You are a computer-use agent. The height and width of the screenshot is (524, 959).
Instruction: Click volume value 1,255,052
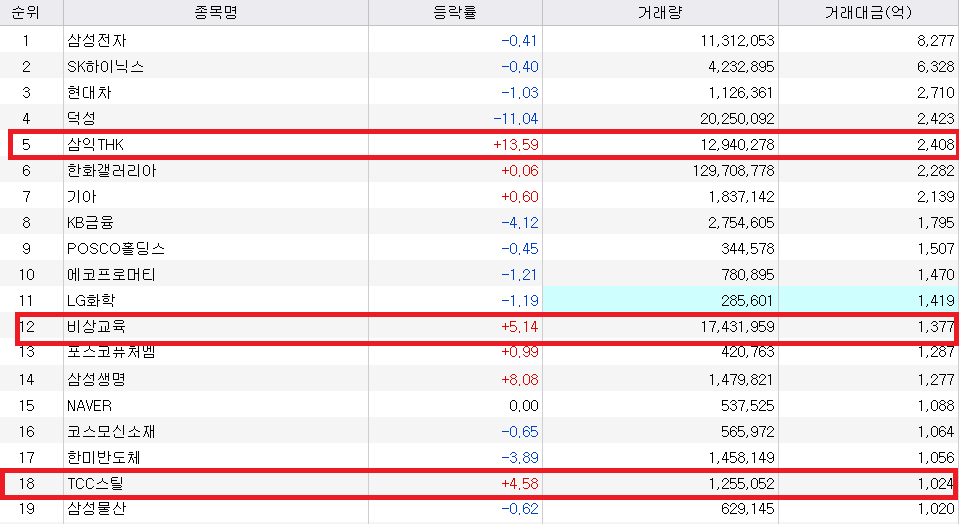point(741,484)
